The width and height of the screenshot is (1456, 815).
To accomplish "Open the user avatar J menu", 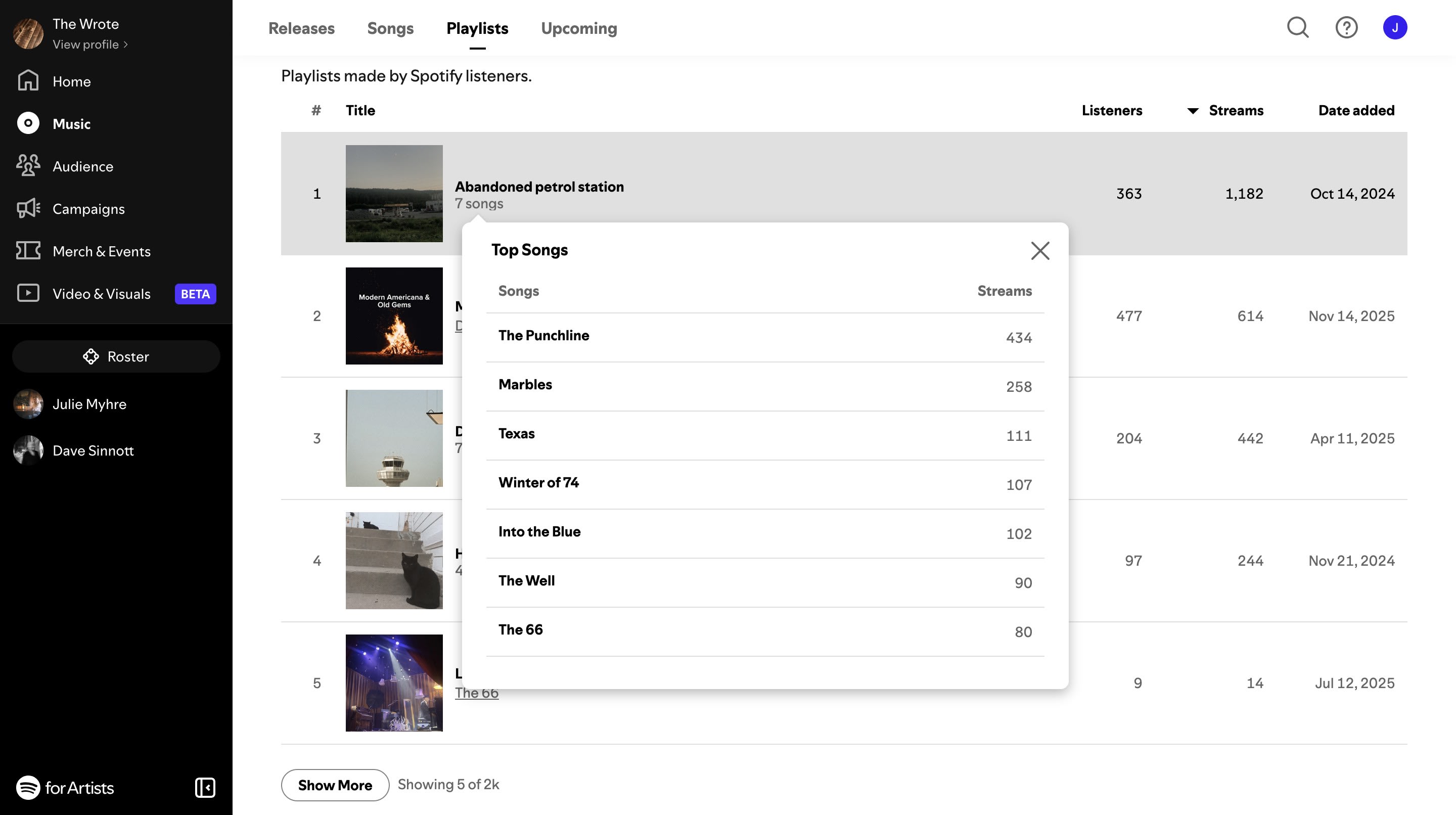I will [x=1395, y=27].
